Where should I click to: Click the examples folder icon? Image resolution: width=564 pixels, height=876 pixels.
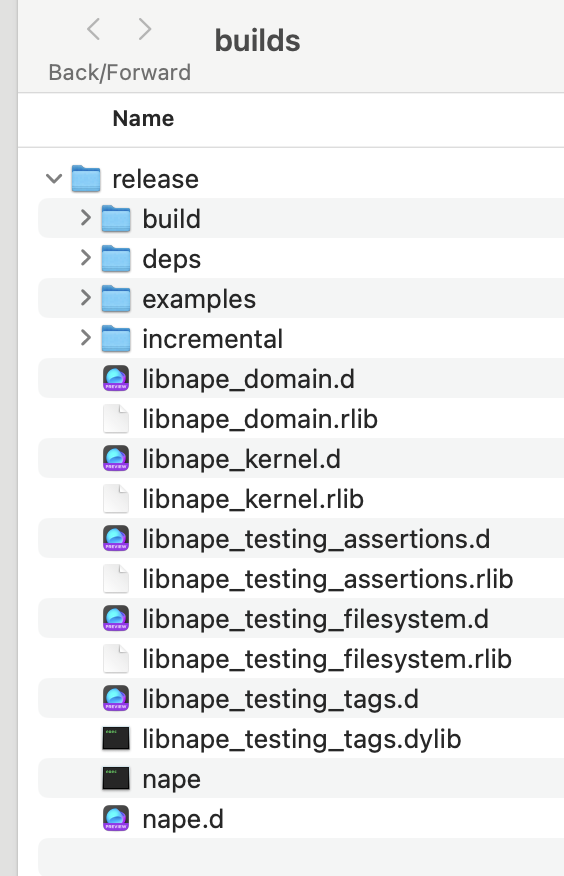[x=116, y=298]
